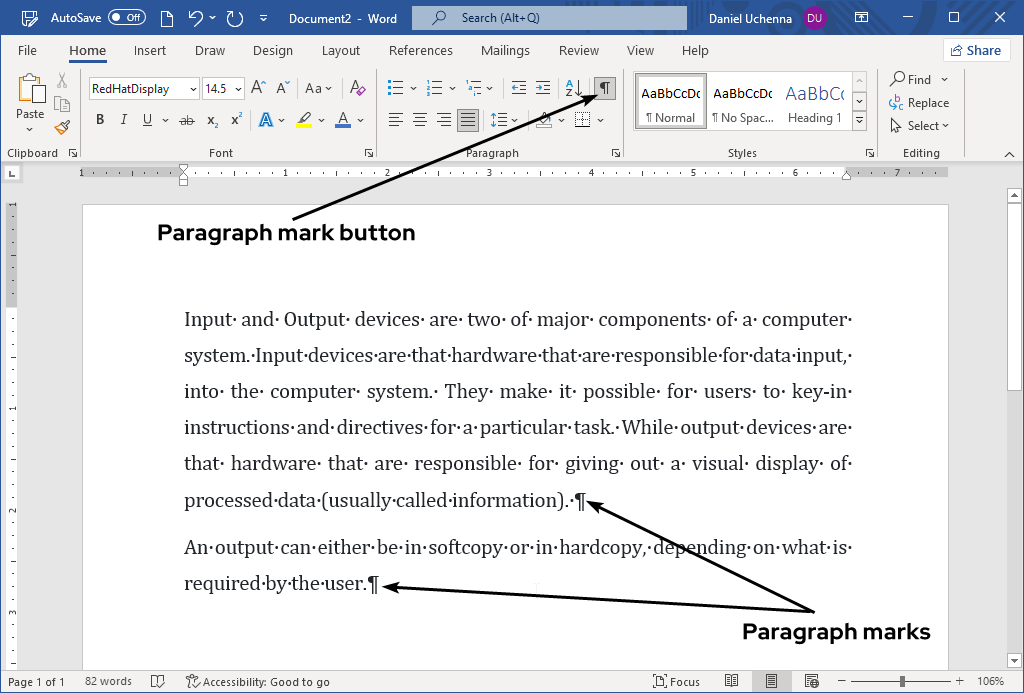Click the Decrease Indent icon
Viewport: 1024px width, 693px height.
click(518, 88)
